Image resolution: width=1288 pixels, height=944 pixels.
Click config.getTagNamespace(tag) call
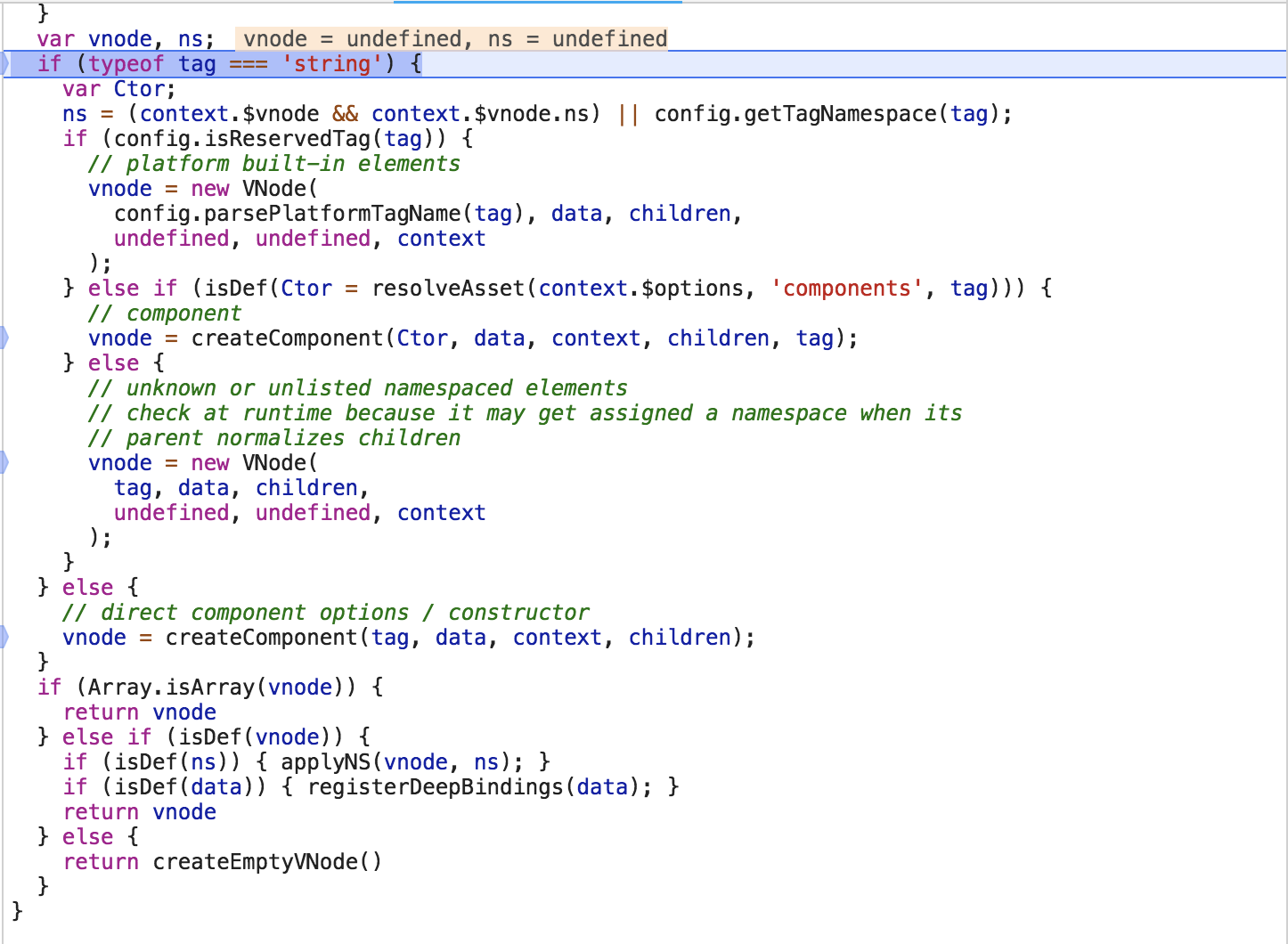coord(826,113)
